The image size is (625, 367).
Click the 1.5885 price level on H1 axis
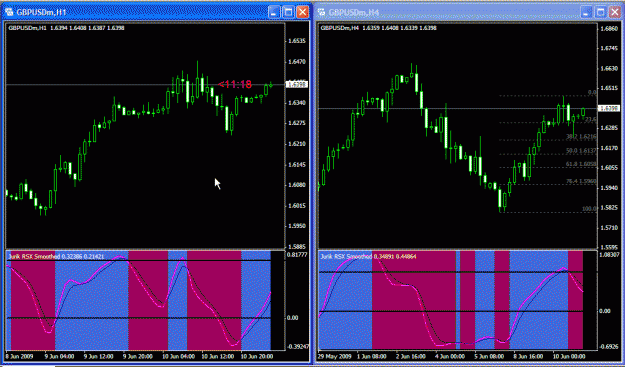[x=297, y=247]
